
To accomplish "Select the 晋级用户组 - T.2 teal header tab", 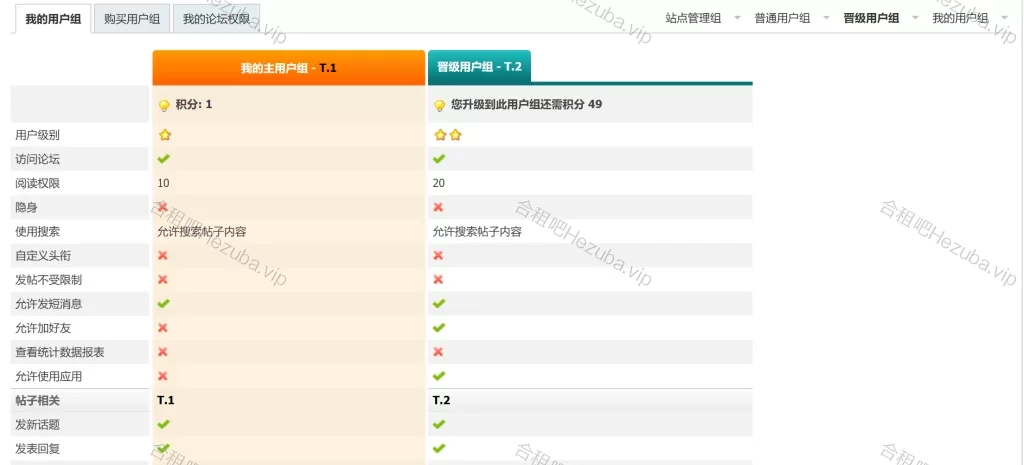I will click(479, 67).
